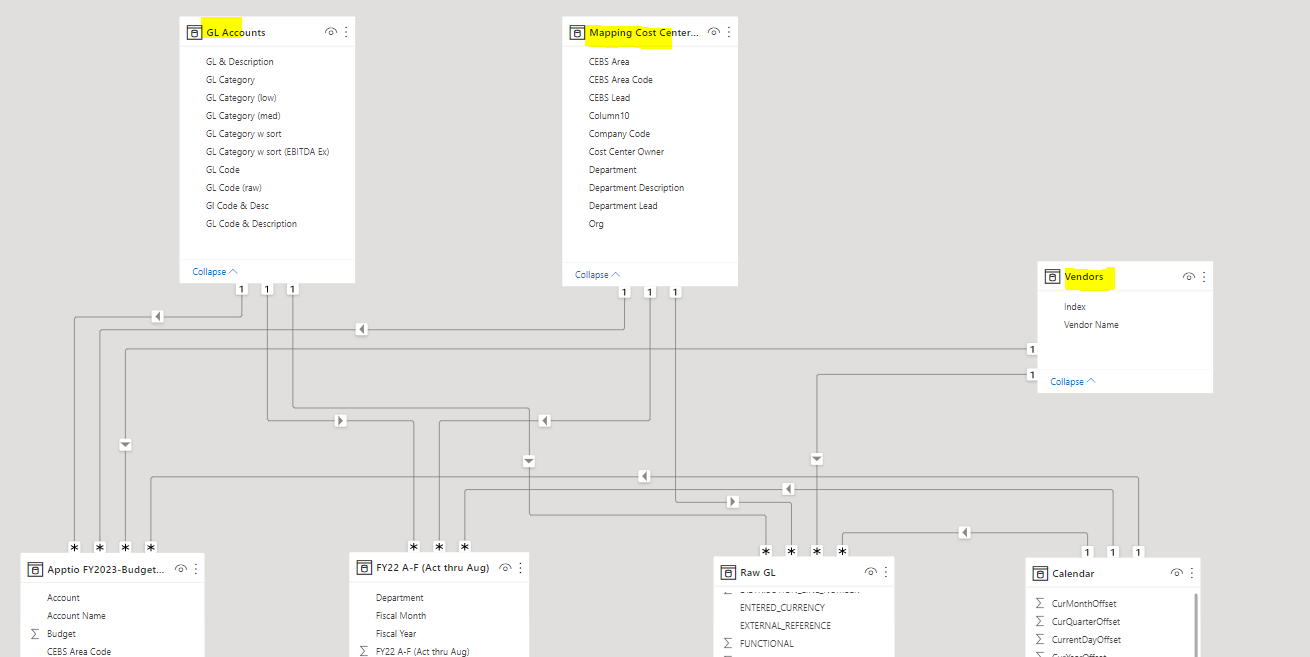1310x657 pixels.
Task: Select the Vendors table title
Action: tap(1084, 277)
